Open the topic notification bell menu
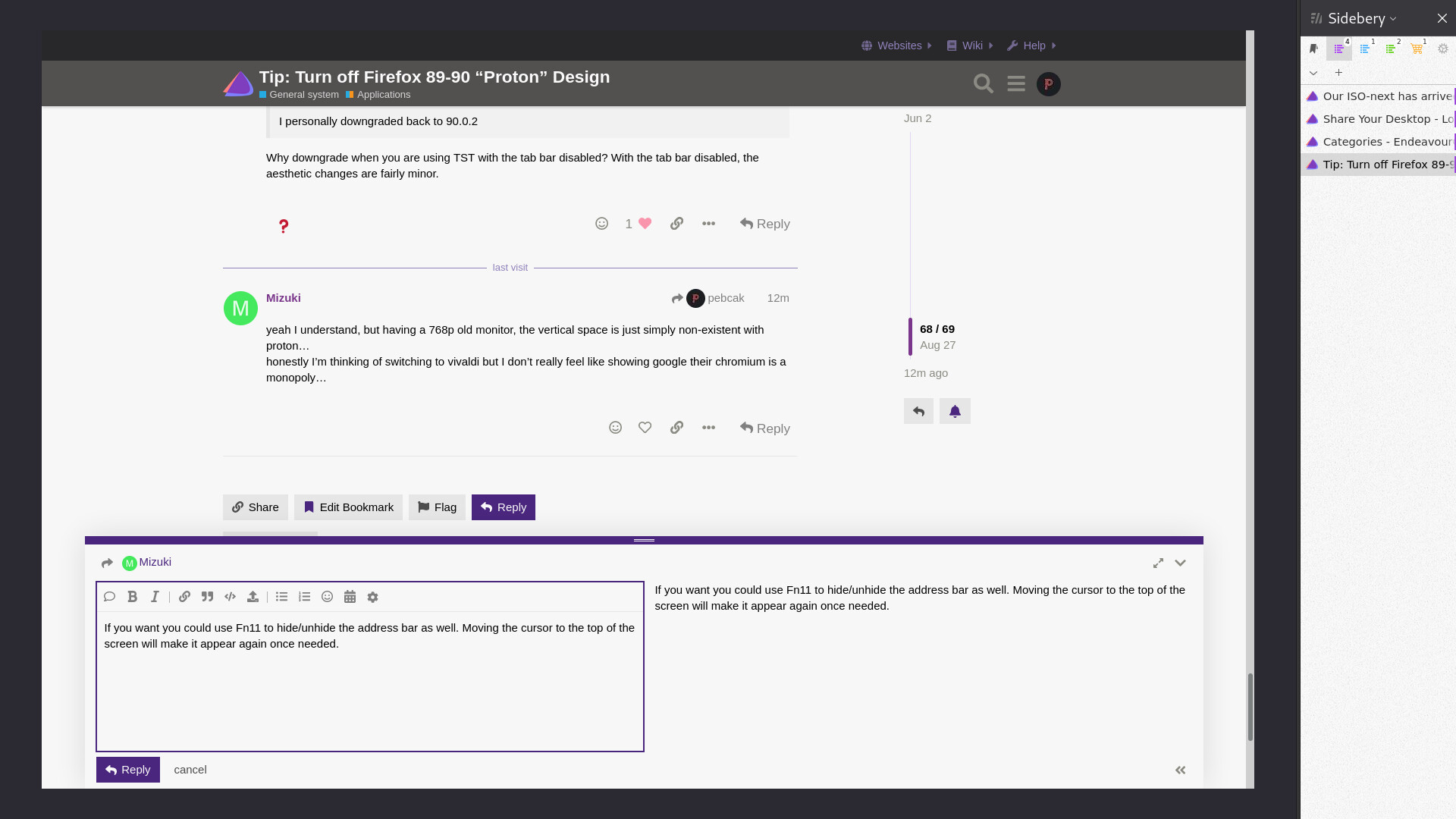Screen dimensions: 1456x819 955,411
